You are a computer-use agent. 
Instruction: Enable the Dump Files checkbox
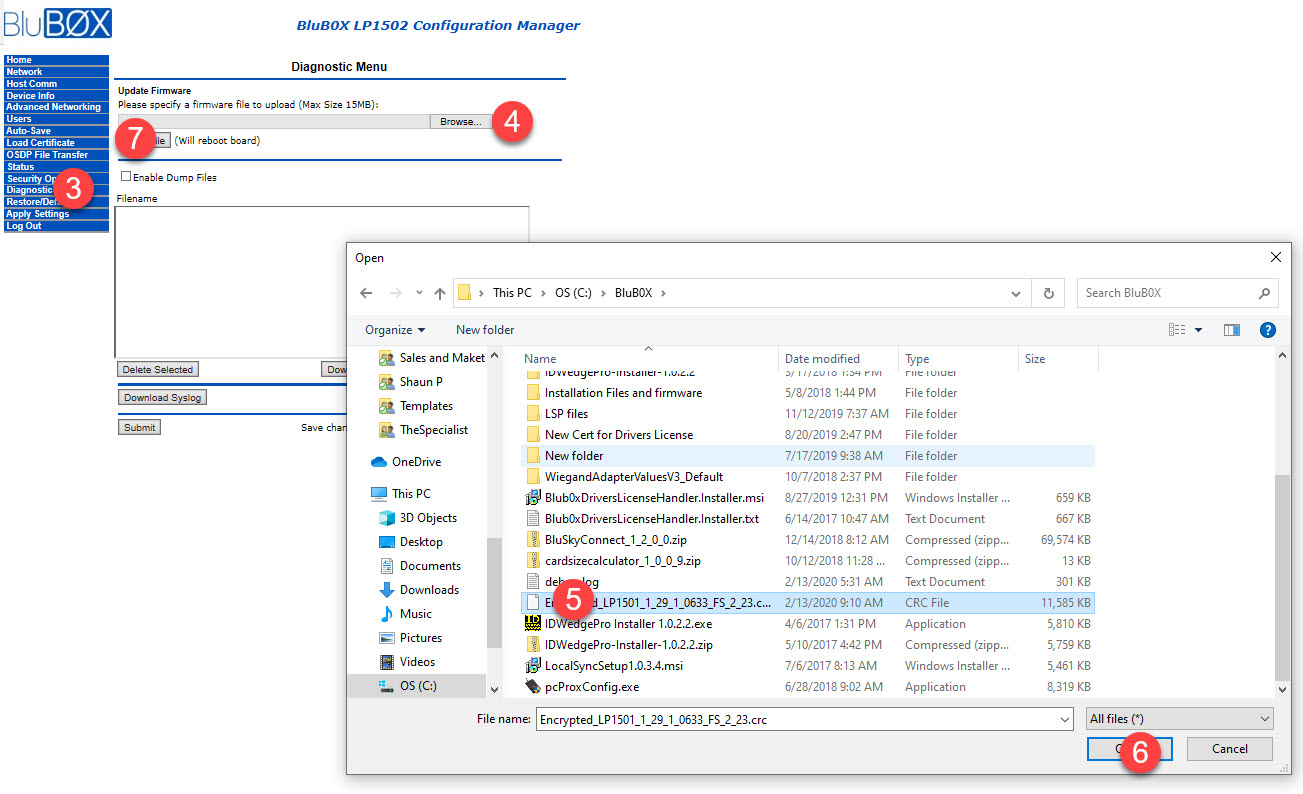[127, 176]
